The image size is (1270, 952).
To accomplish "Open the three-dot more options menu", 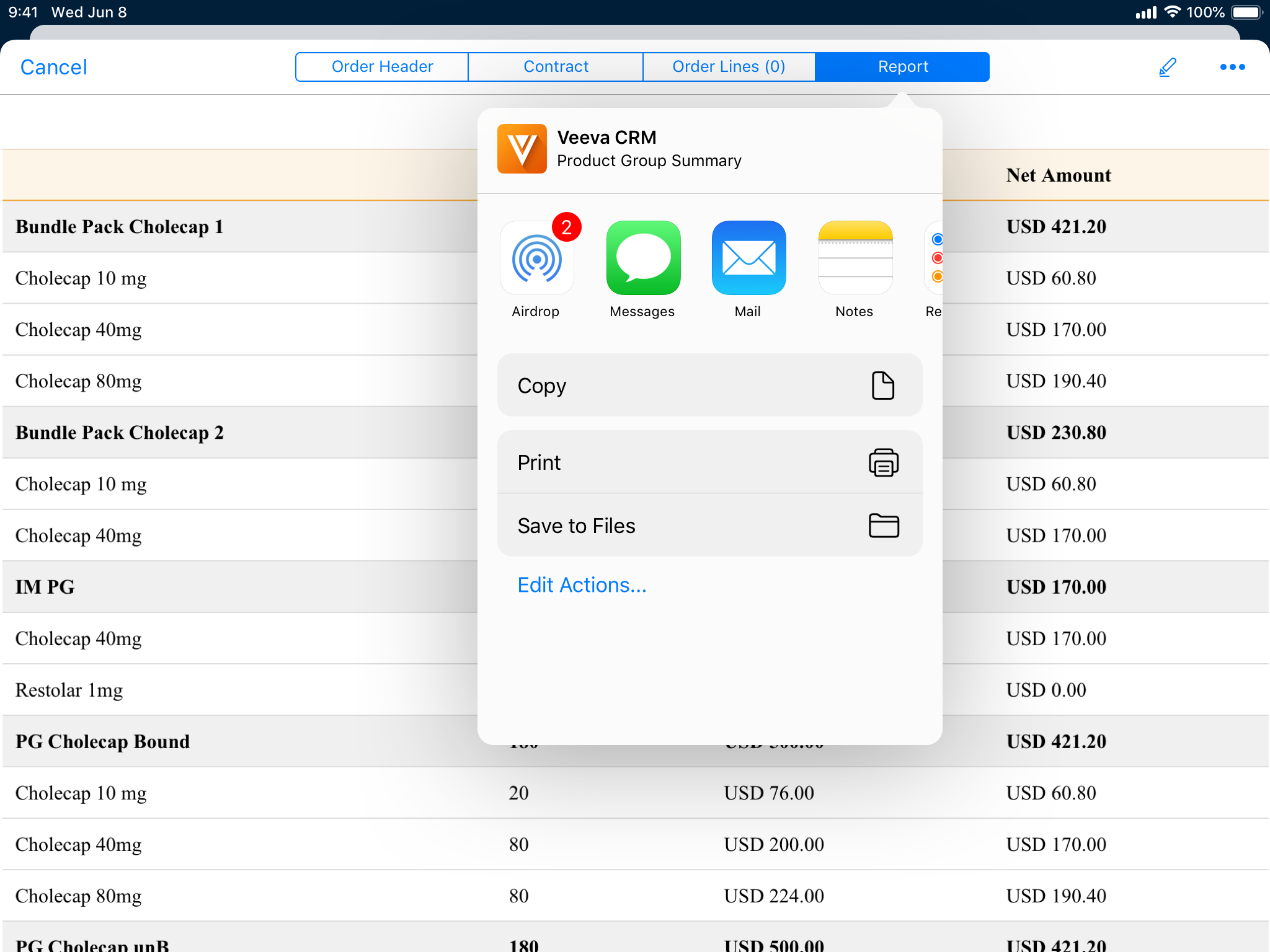I will pyautogui.click(x=1232, y=67).
